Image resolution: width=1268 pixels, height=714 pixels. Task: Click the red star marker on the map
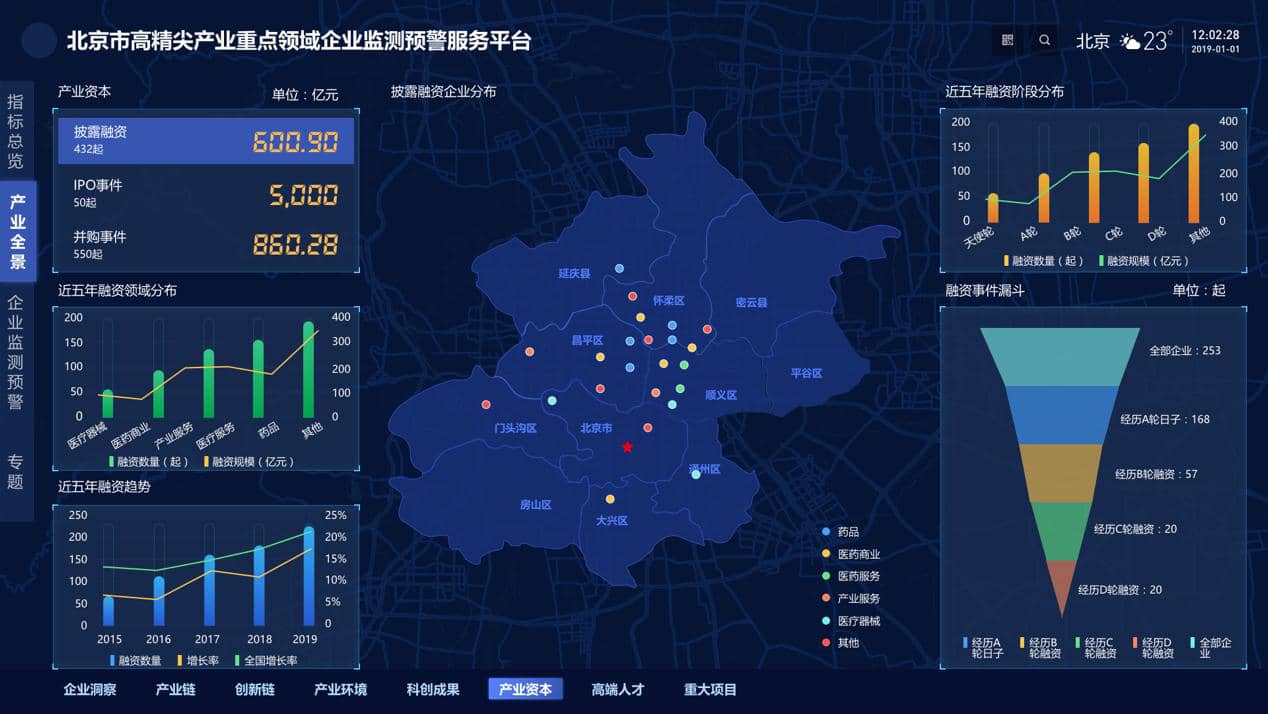(x=627, y=447)
